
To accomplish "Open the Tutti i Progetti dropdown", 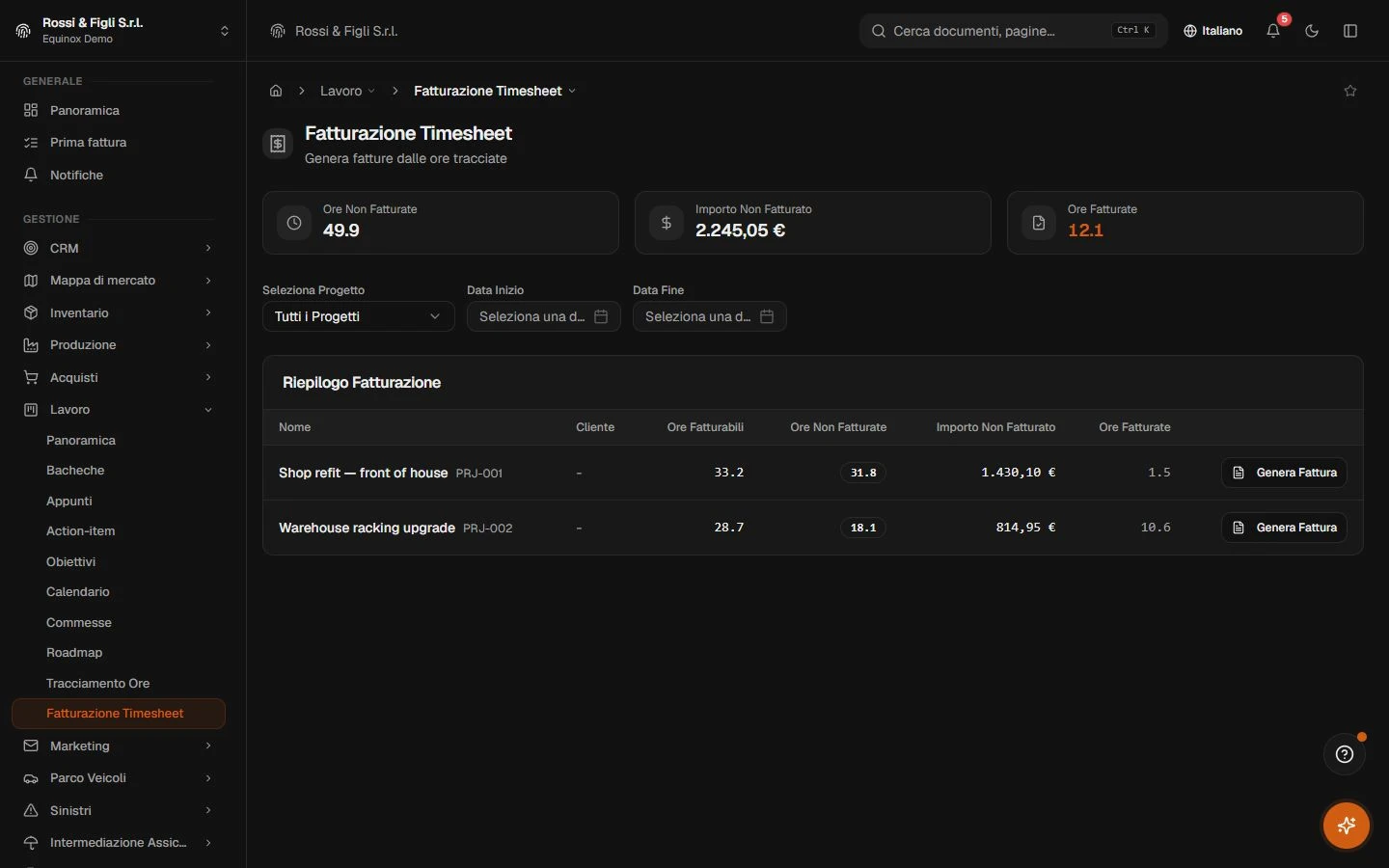I will [x=358, y=316].
